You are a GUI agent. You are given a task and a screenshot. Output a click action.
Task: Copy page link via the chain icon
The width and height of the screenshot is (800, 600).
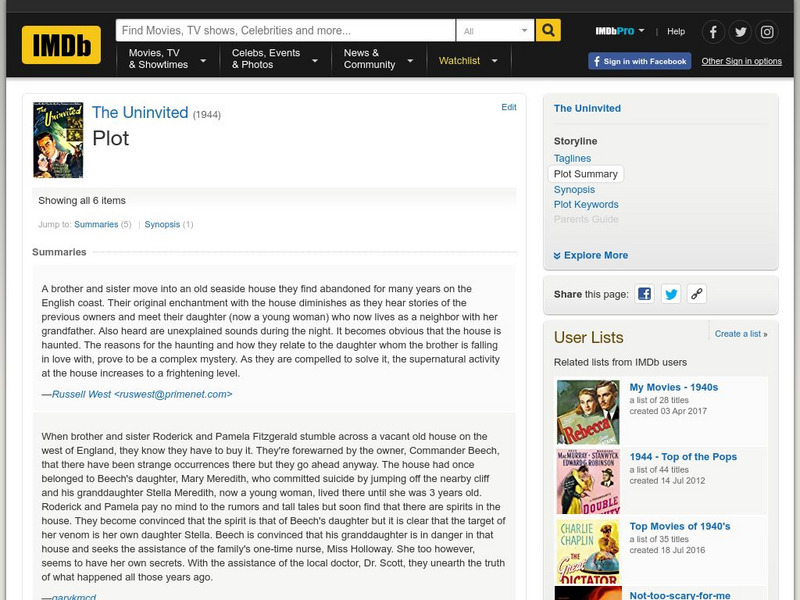[x=696, y=294]
